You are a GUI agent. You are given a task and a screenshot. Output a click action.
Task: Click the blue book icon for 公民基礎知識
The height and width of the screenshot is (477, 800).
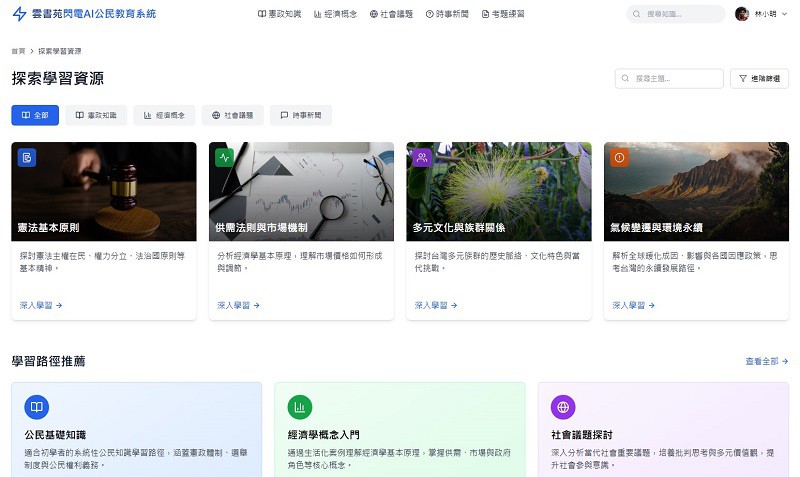pyautogui.click(x=36, y=407)
